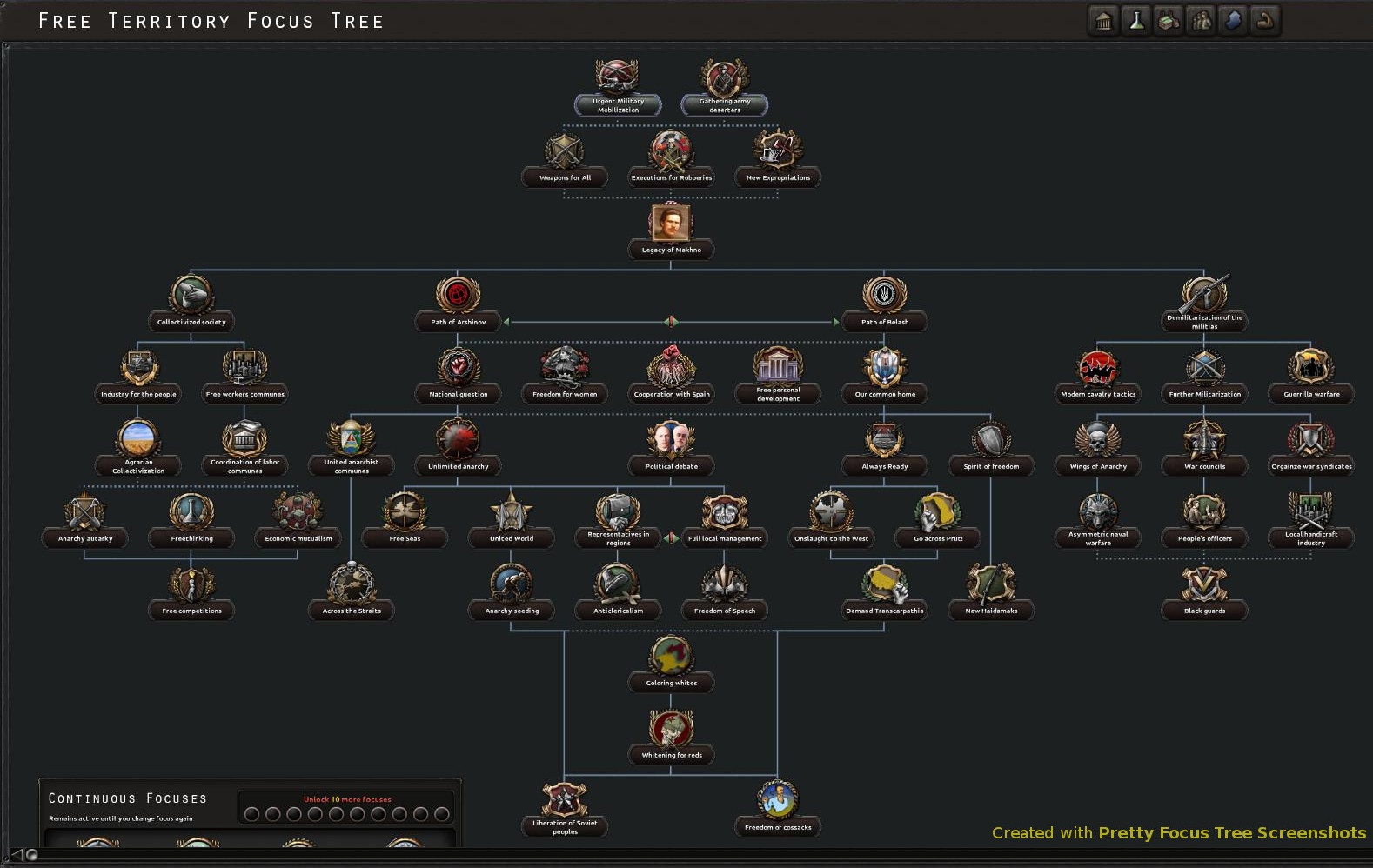
Task: Select the National question focus
Action: [458, 376]
